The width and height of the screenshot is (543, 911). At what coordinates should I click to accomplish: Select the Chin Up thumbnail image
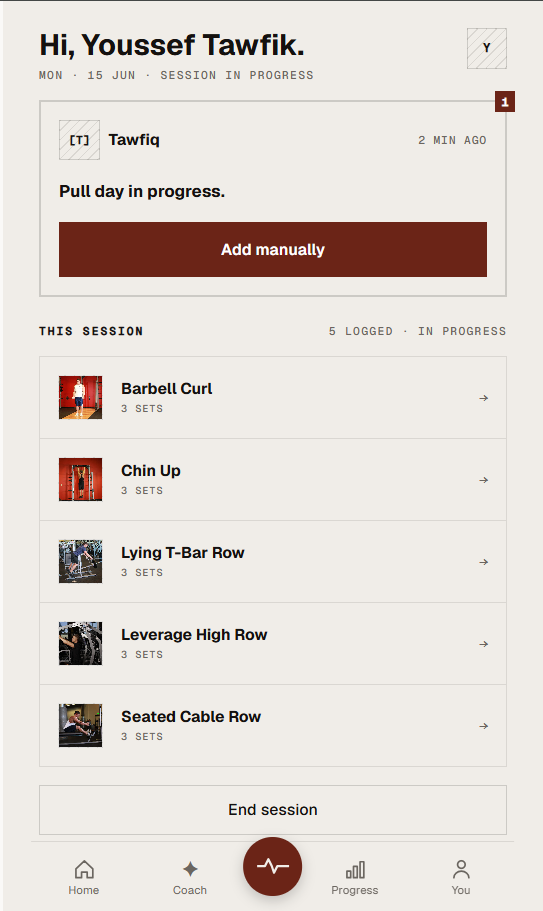(x=81, y=479)
